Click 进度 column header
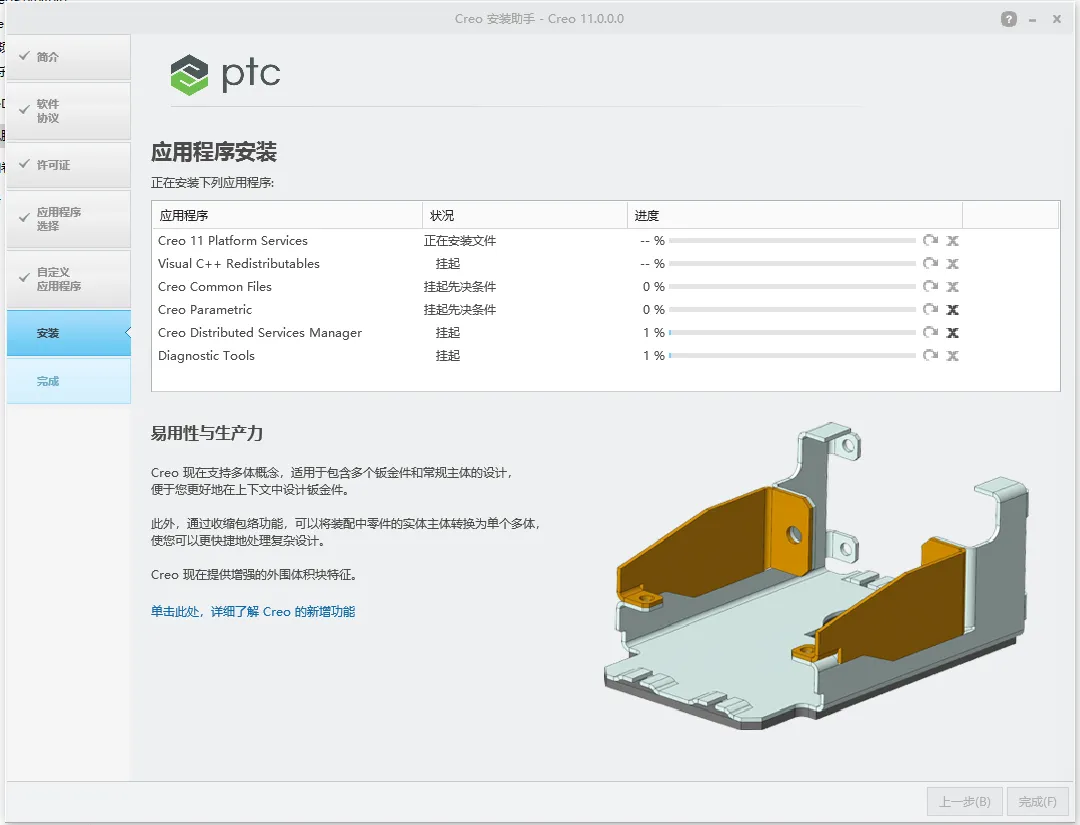Screen dimensions: 1080x825 click(x=794, y=216)
